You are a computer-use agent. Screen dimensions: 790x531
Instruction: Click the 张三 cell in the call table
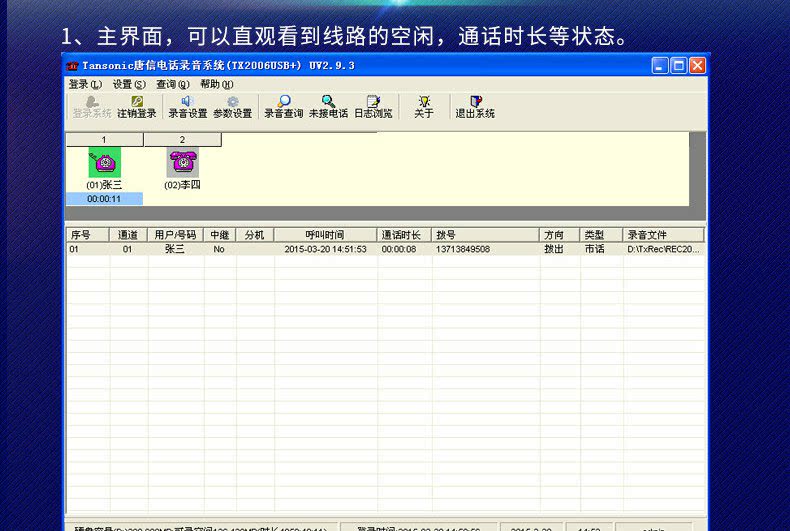175,249
